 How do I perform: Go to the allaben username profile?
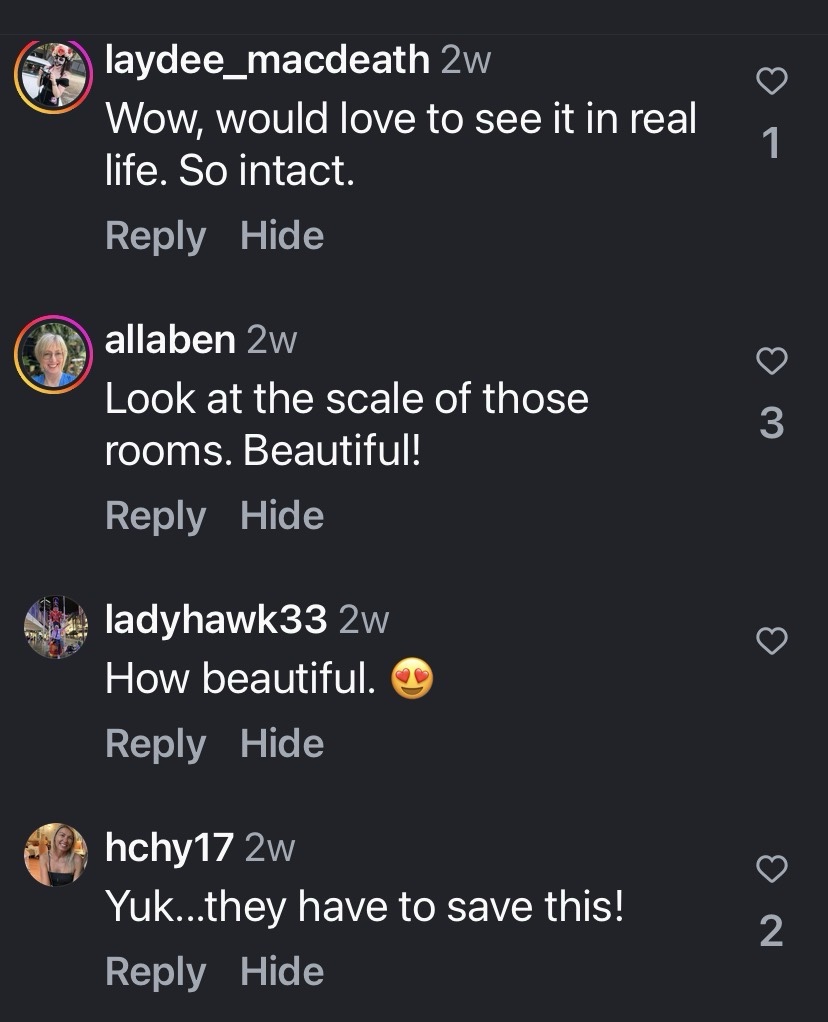click(170, 341)
